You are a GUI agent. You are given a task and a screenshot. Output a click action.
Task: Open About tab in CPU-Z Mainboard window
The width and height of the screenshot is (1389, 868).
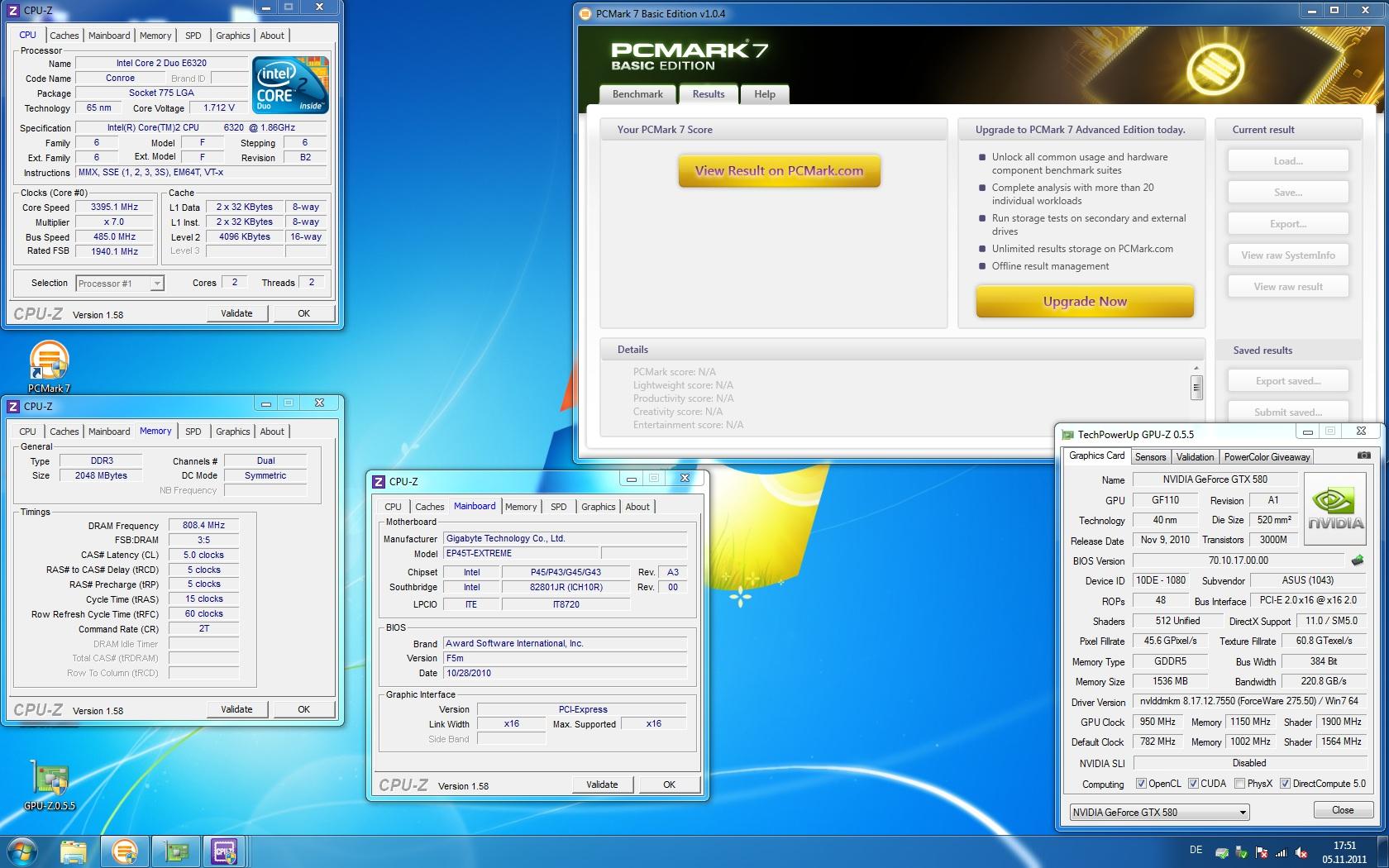point(637,507)
